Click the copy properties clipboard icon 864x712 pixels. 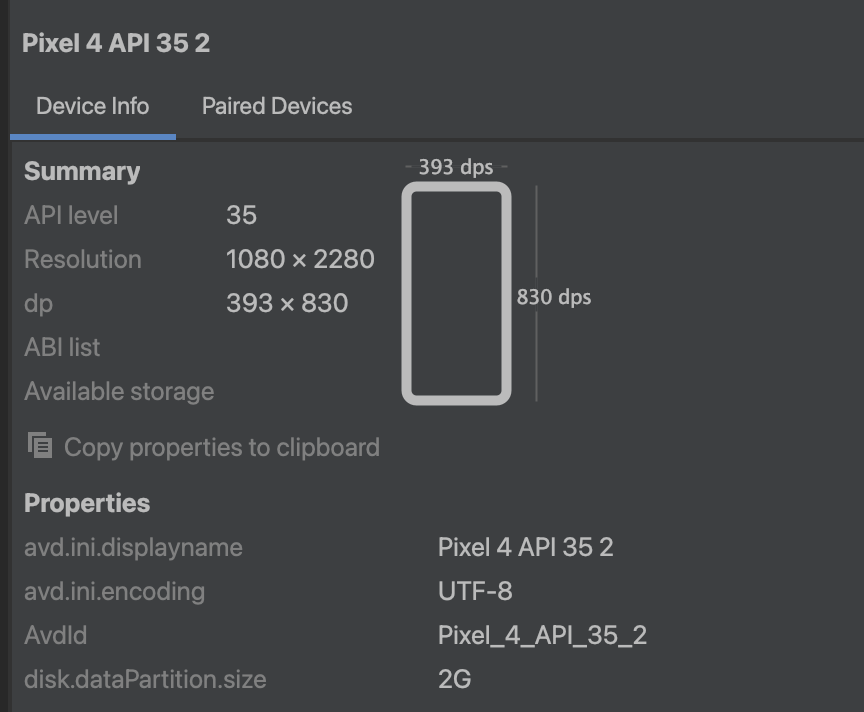(x=40, y=445)
